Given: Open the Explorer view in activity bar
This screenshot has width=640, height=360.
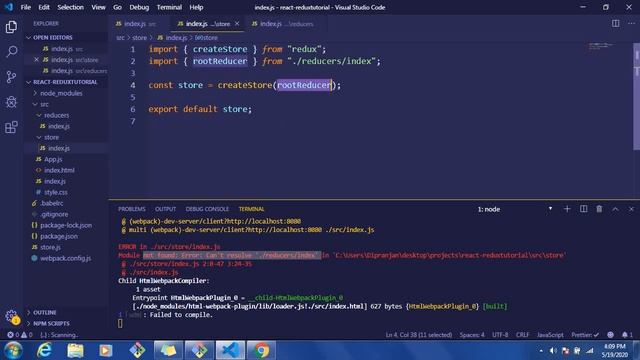Looking at the screenshot, I should tap(11, 27).
